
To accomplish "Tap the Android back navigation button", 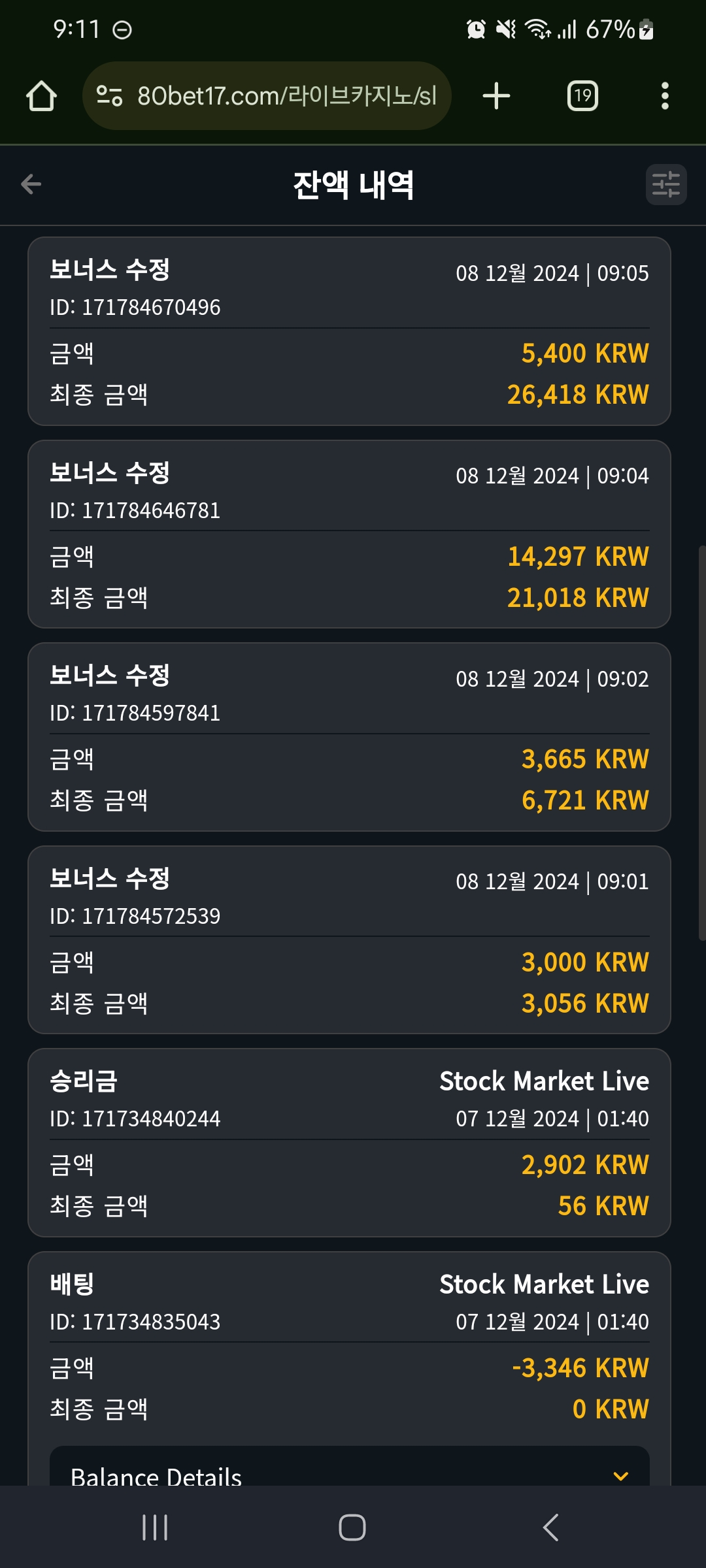I will [550, 1527].
